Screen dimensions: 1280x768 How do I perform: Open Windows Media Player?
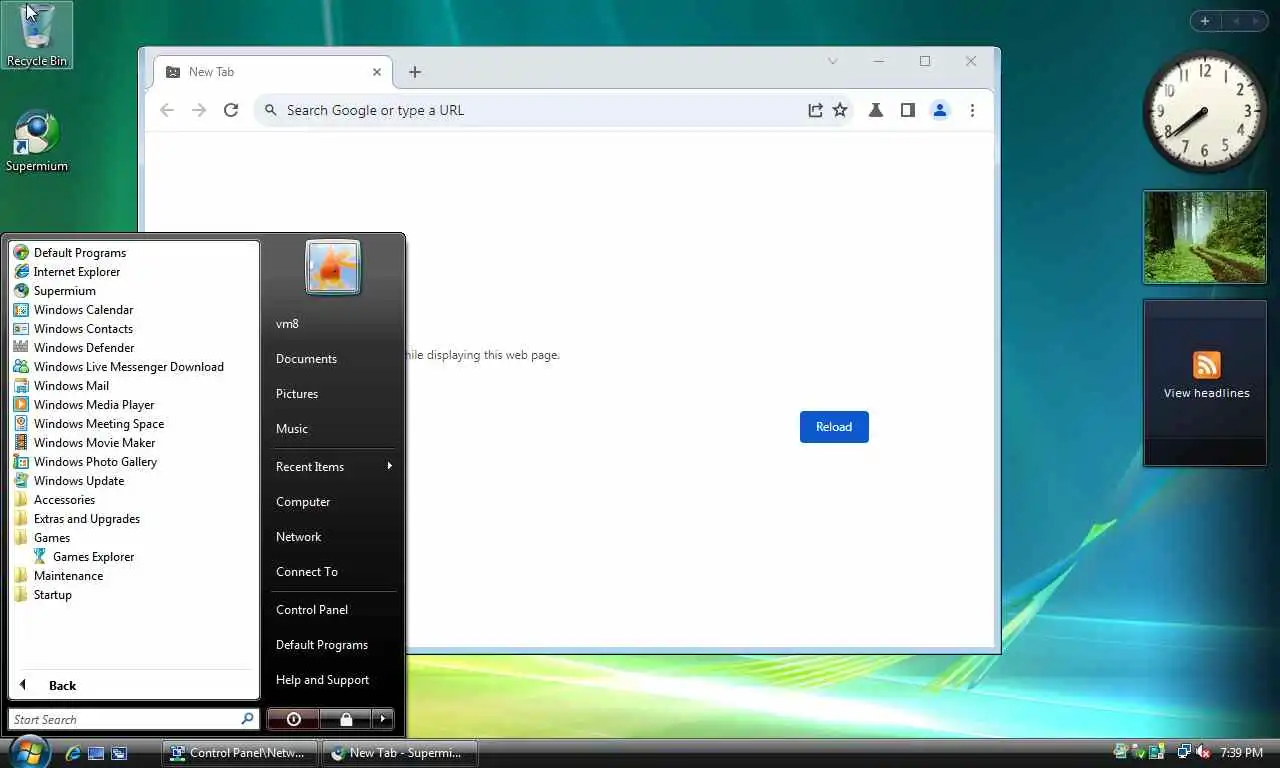[x=83, y=405]
